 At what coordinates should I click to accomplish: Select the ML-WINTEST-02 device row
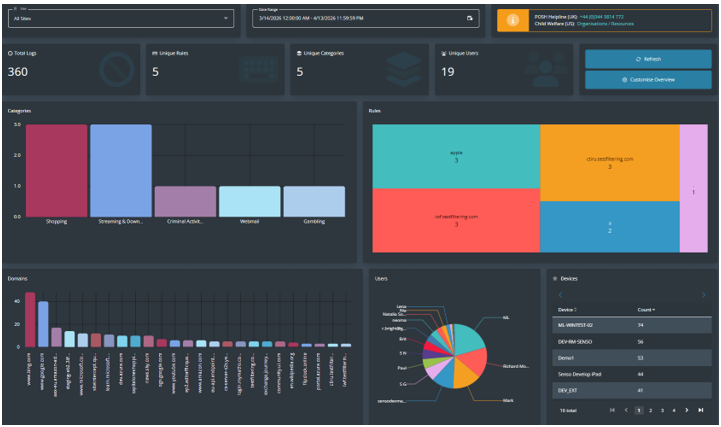632,325
